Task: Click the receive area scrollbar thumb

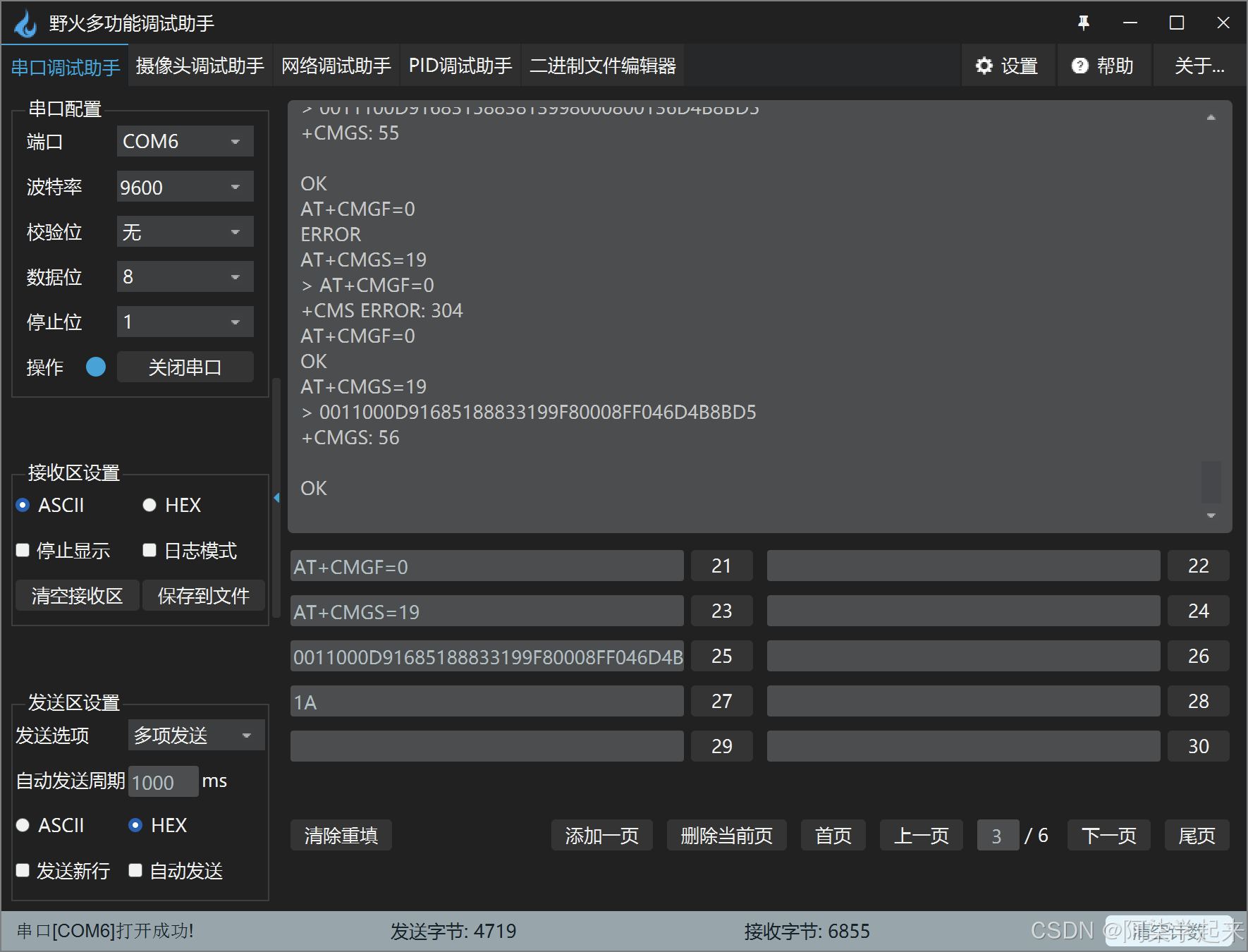Action: point(1211,482)
